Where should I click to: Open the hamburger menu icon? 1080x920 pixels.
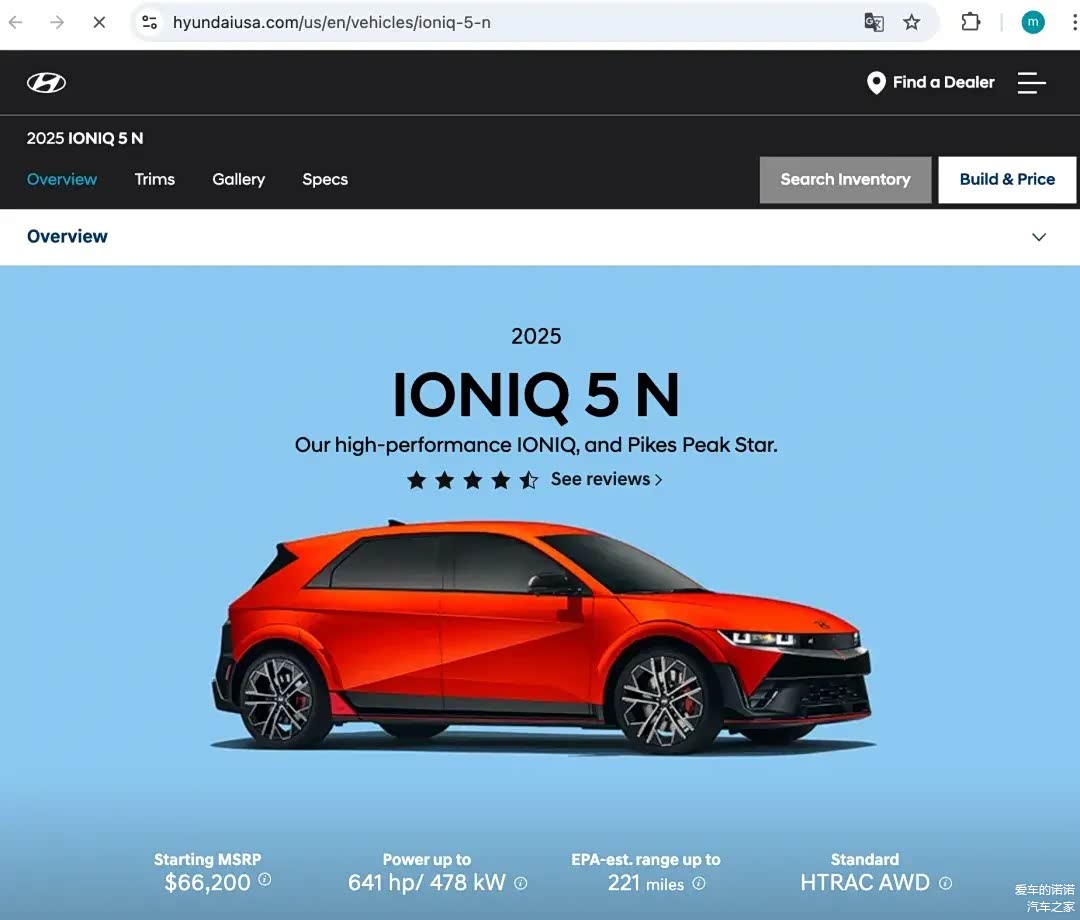coord(1031,83)
